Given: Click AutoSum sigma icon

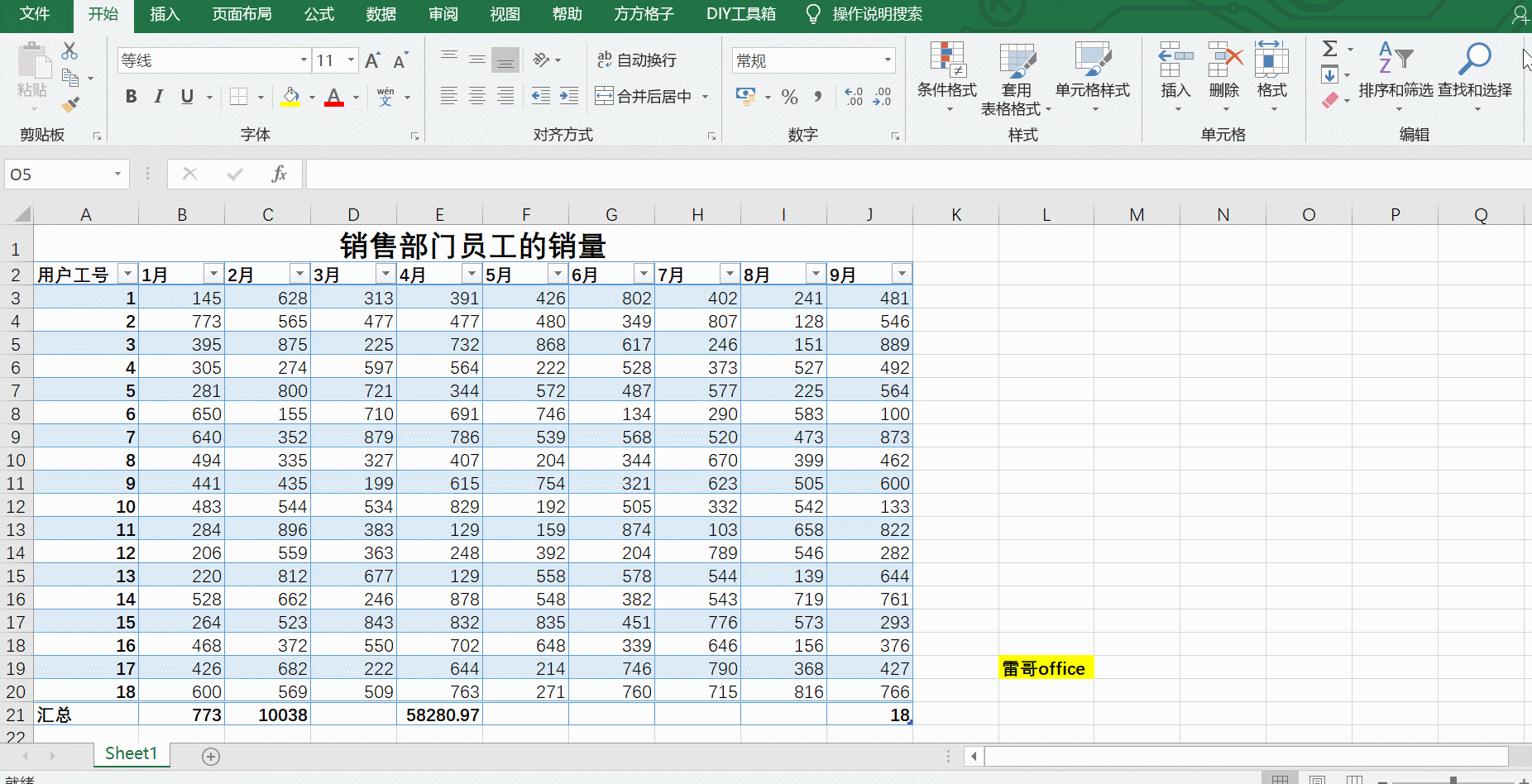Looking at the screenshot, I should 1330,49.
